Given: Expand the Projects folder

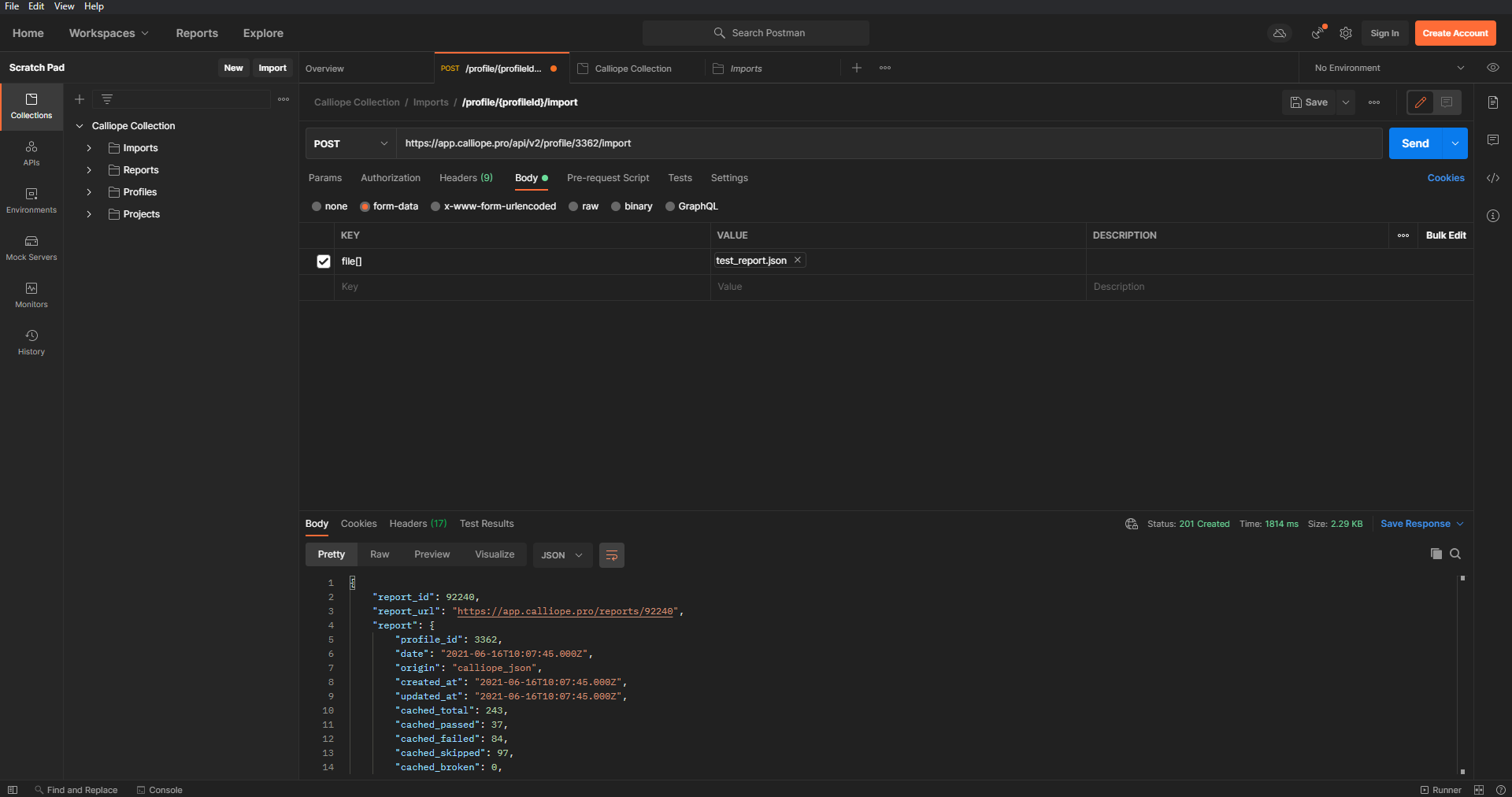Looking at the screenshot, I should click(x=89, y=214).
